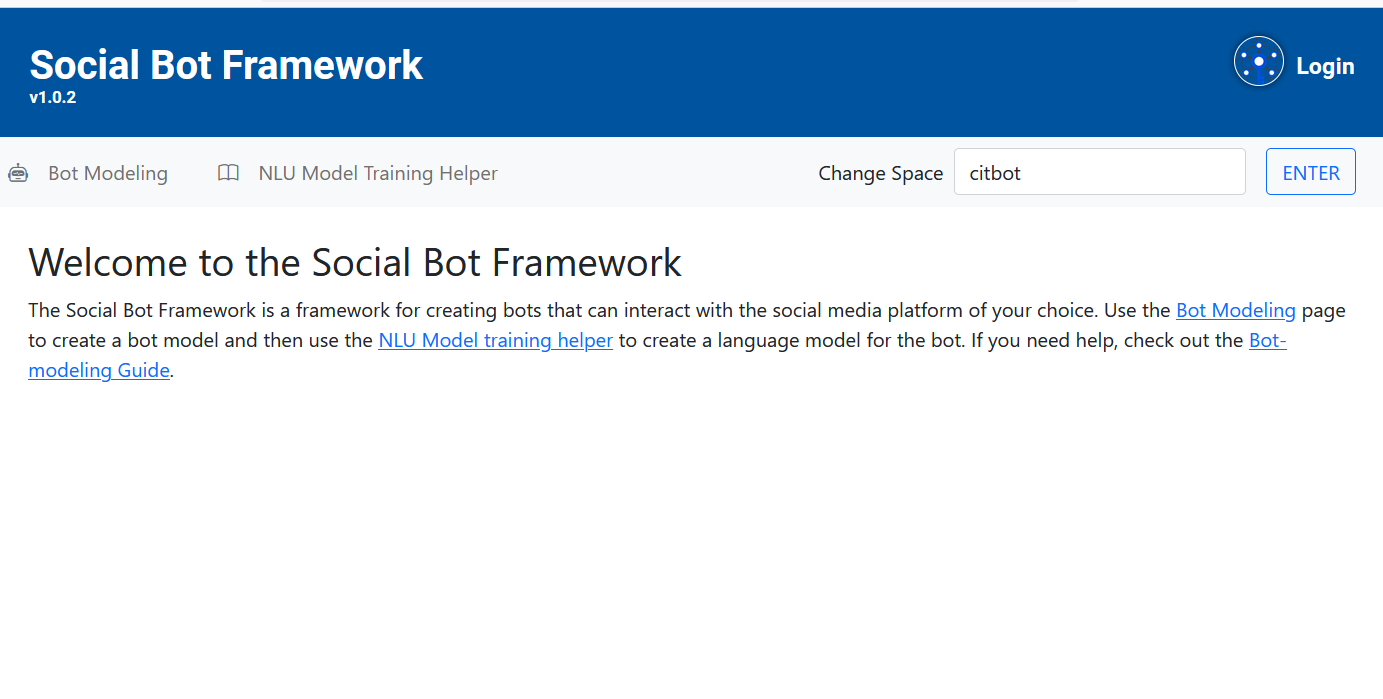1383x699 pixels.
Task: Click the Welcome to the Social Bot Framework heading
Action: pos(355,262)
